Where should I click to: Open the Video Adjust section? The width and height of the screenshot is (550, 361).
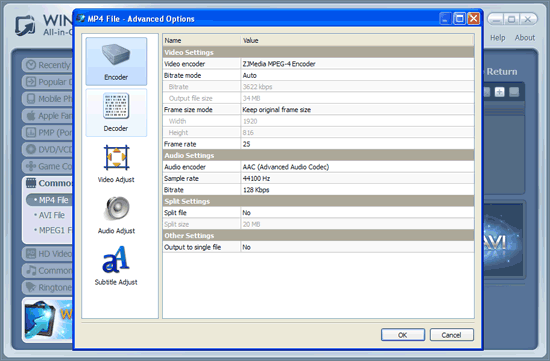(x=116, y=164)
